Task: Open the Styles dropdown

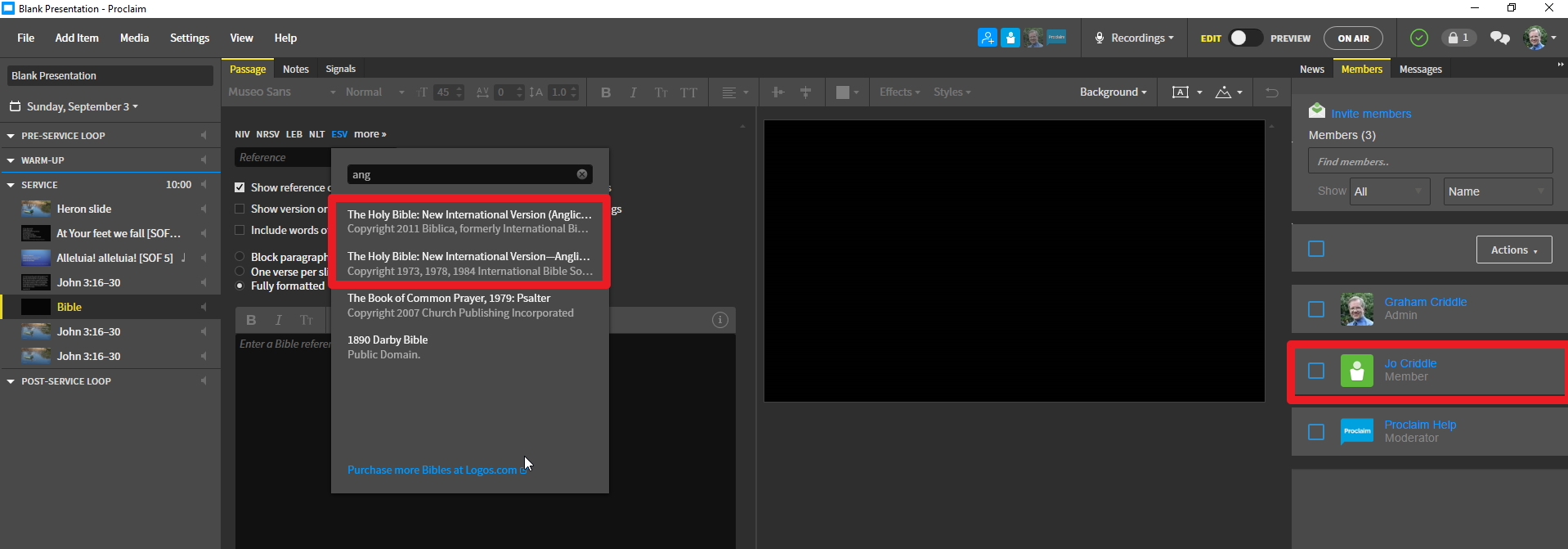Action: [952, 92]
